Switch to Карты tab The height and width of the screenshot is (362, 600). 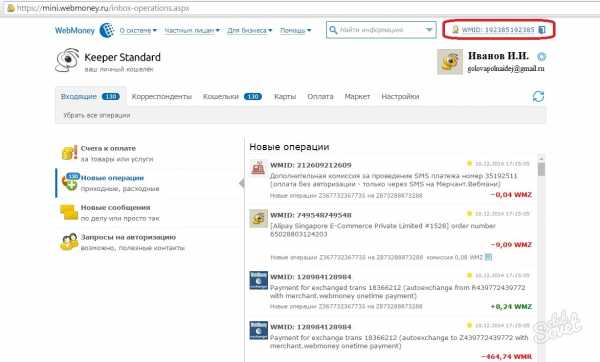[x=285, y=96]
